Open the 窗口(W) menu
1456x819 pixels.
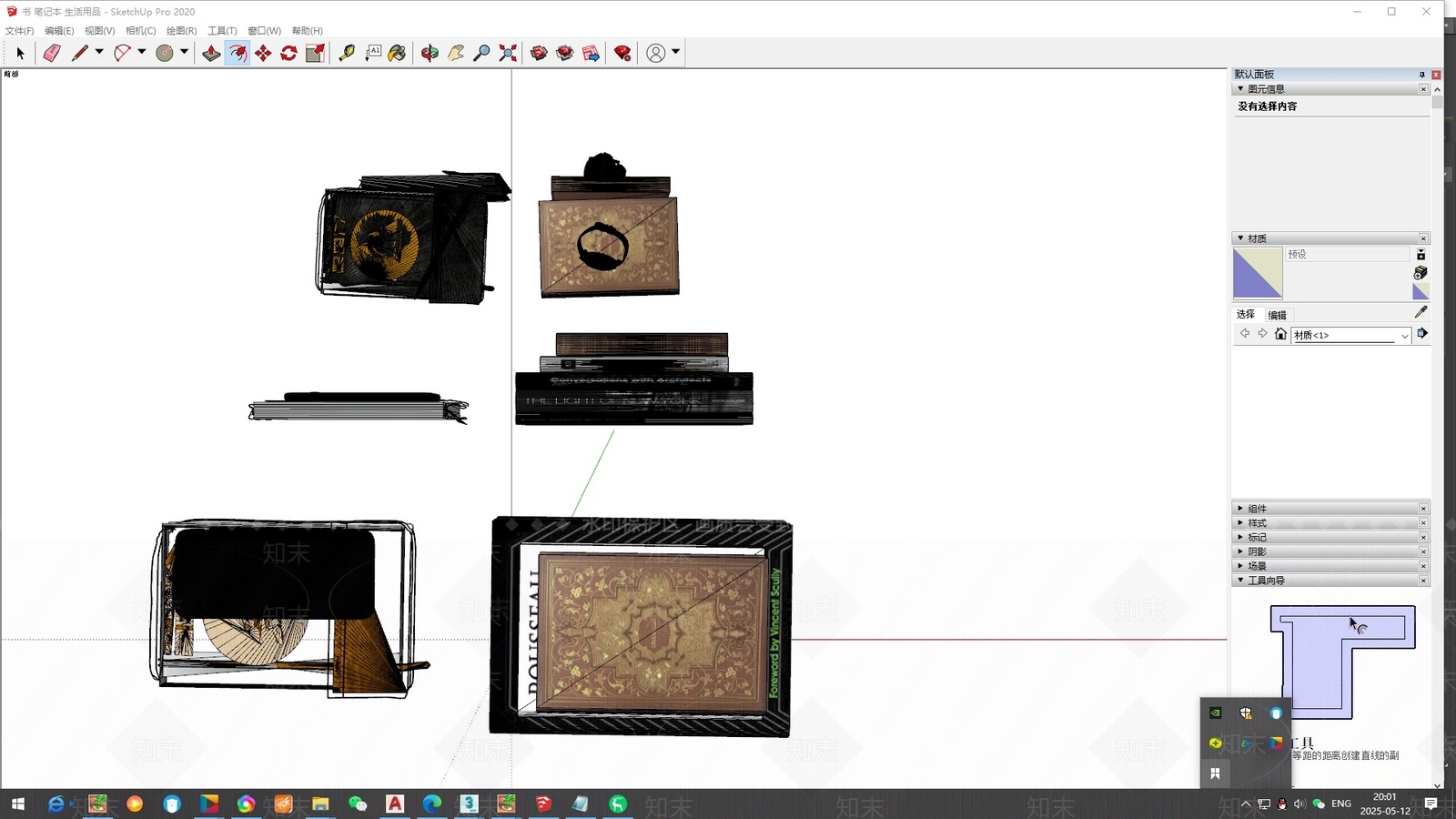pos(264,31)
